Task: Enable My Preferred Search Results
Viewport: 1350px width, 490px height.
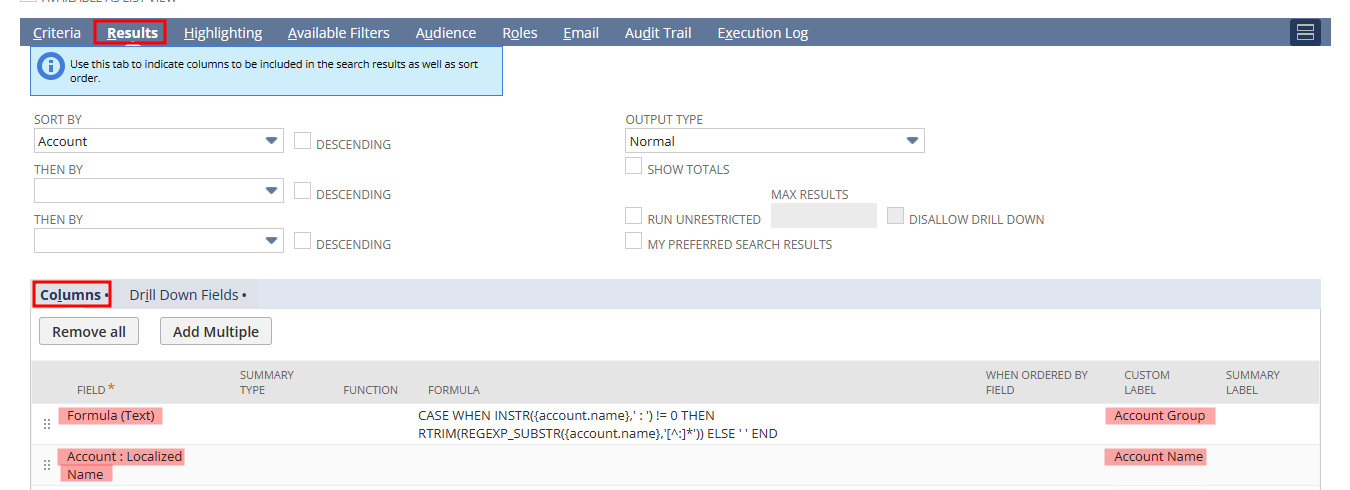Action: tap(633, 241)
